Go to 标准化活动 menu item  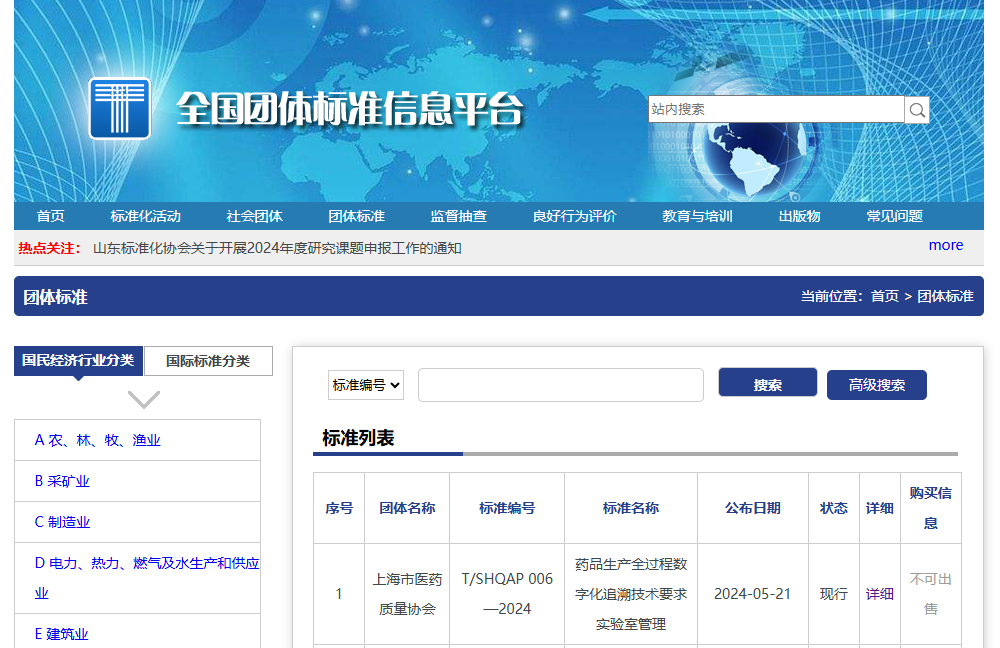tap(146, 216)
